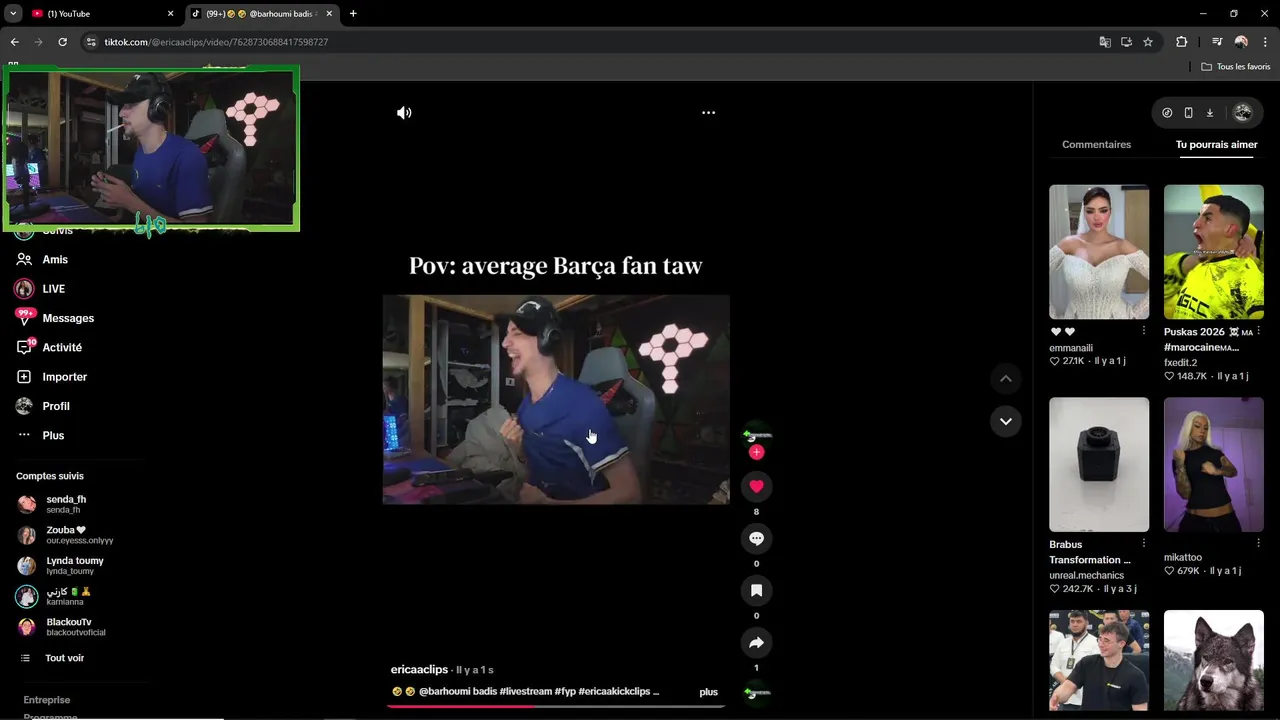
Task: Open followed account Lynda toumy
Action: (74, 565)
